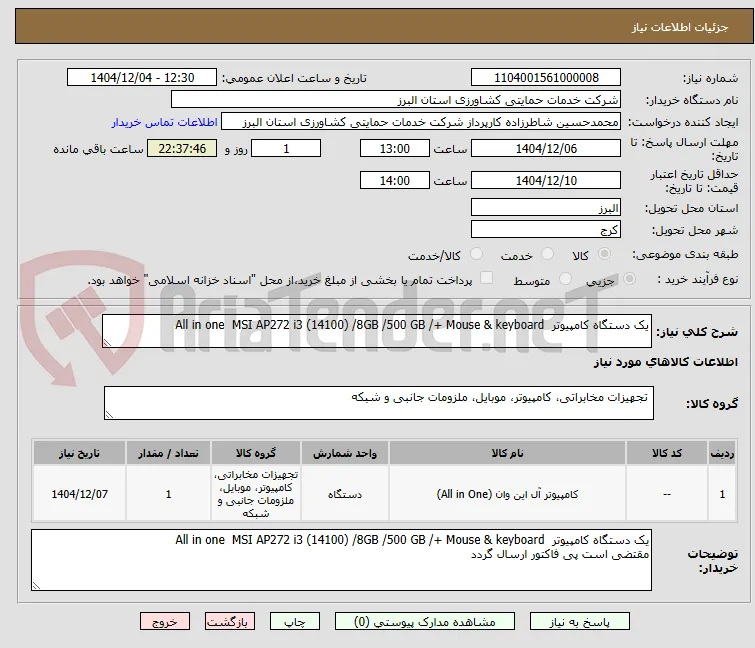
Task: Tick the اسناد خزانه اسلامی payment checkbox
Action: (x=487, y=278)
